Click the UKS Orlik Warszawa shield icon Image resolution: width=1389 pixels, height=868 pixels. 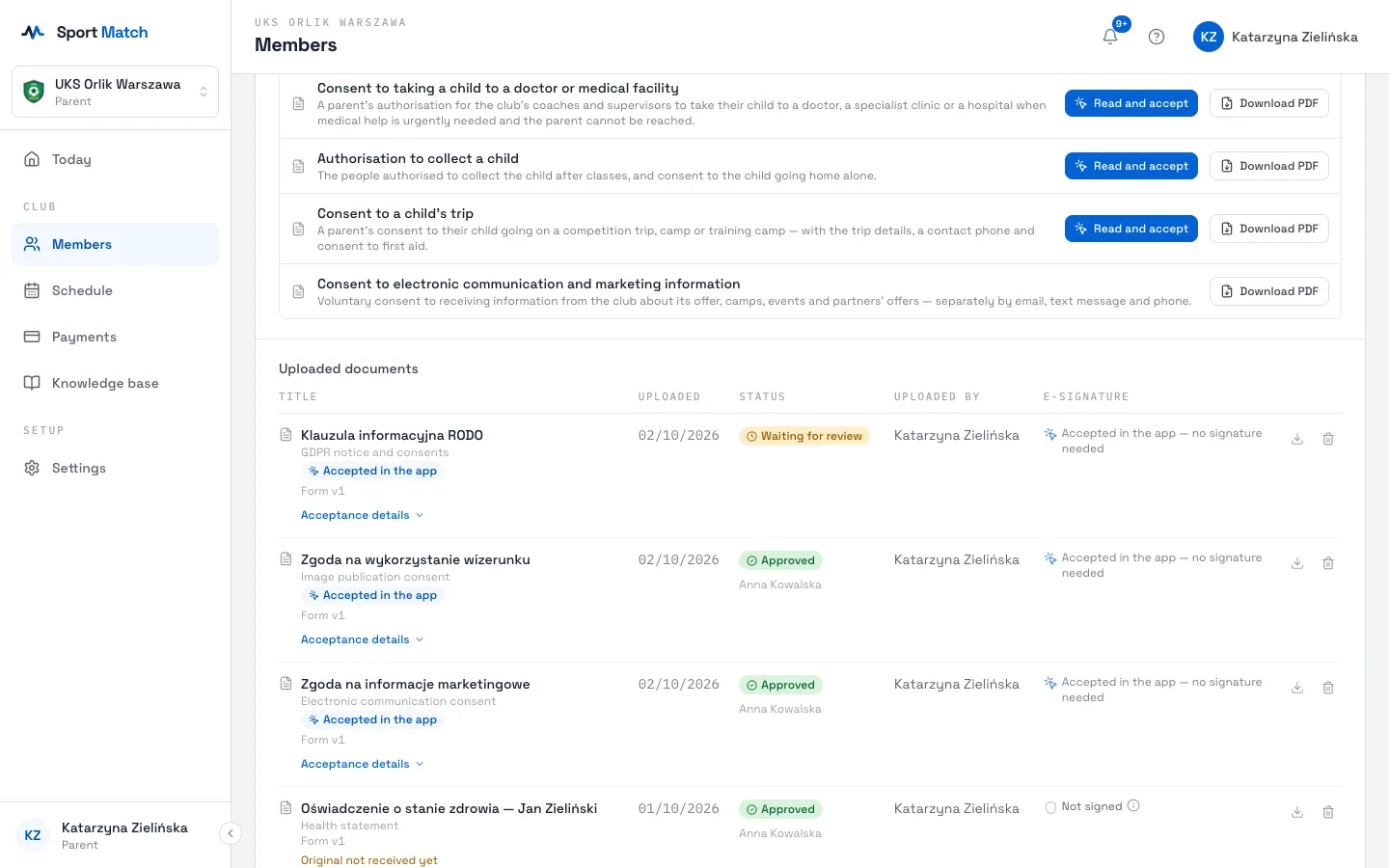point(34,92)
